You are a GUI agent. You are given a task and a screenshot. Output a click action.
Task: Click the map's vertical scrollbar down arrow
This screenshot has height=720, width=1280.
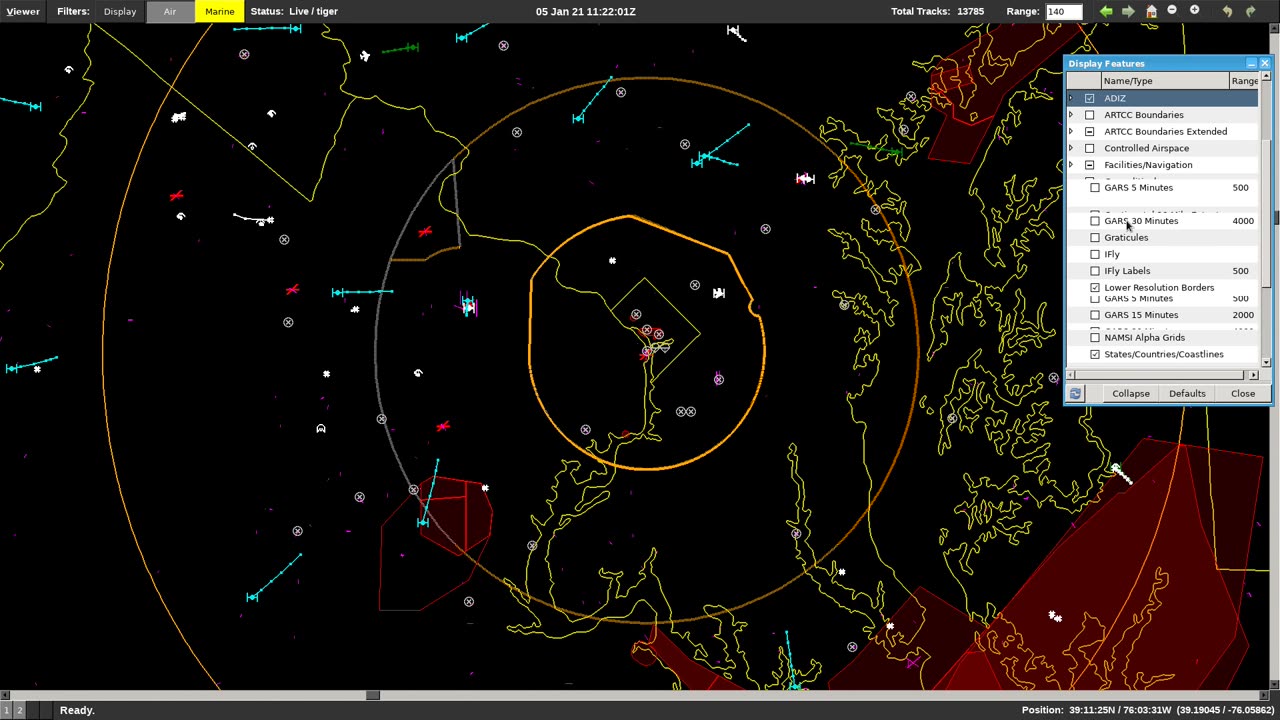point(1274,685)
